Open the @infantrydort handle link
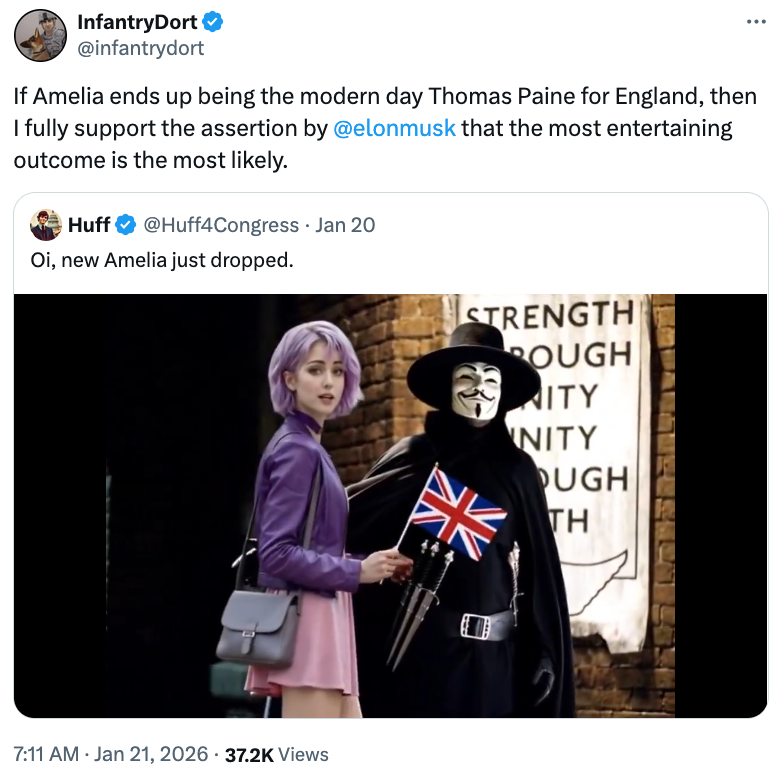This screenshot has height=774, width=784. pos(141,47)
